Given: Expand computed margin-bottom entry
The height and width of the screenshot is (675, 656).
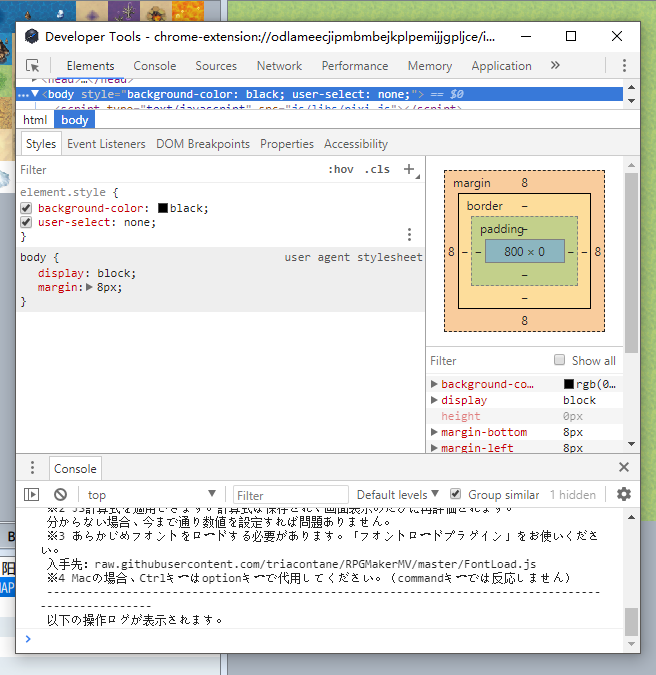Looking at the screenshot, I should point(434,432).
